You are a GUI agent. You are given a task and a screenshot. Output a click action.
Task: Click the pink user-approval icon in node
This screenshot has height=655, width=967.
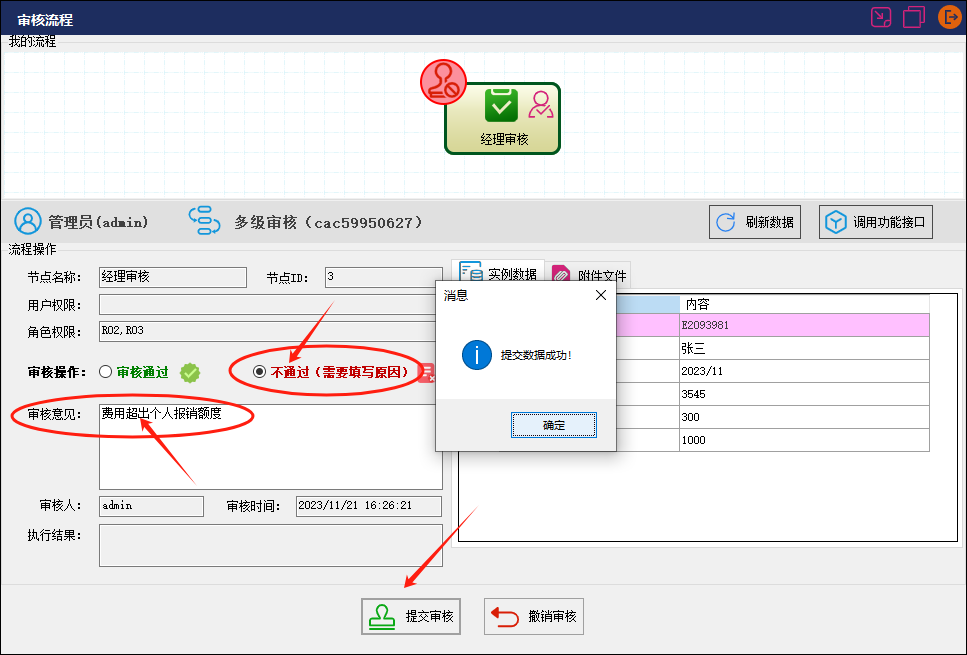tap(541, 105)
